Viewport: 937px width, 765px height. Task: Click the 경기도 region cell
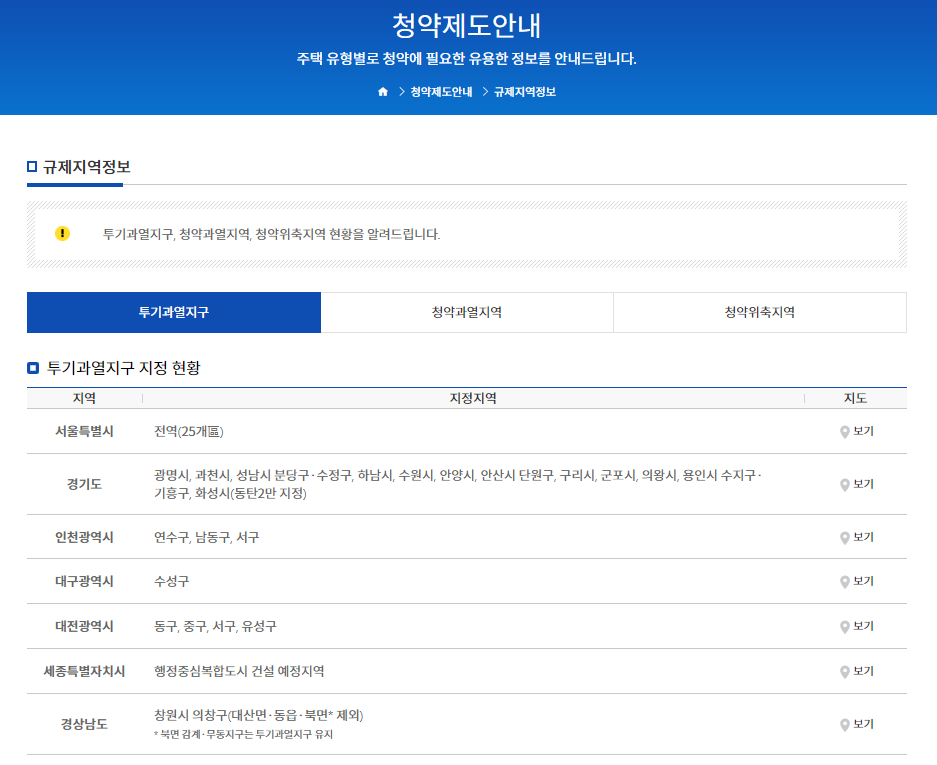[84, 484]
